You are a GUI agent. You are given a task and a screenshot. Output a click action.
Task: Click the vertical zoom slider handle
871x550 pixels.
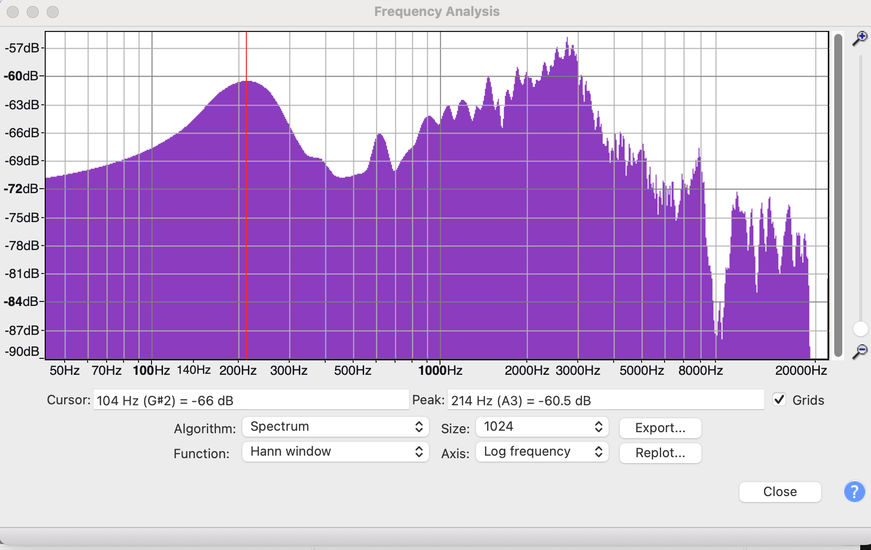pyautogui.click(x=860, y=329)
